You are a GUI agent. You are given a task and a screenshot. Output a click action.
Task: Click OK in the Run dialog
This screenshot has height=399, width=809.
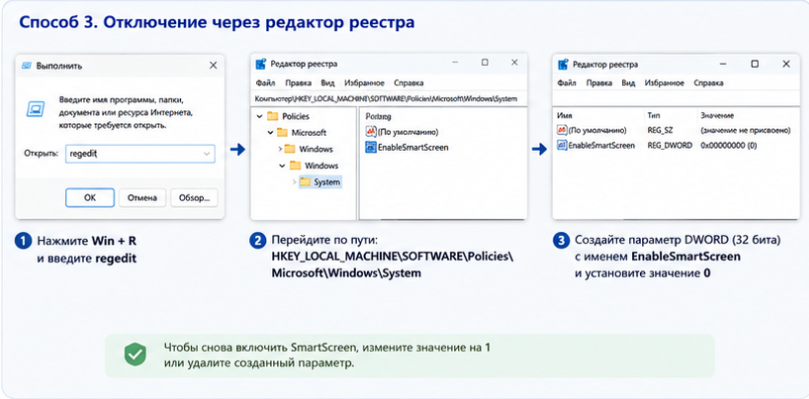click(x=90, y=198)
